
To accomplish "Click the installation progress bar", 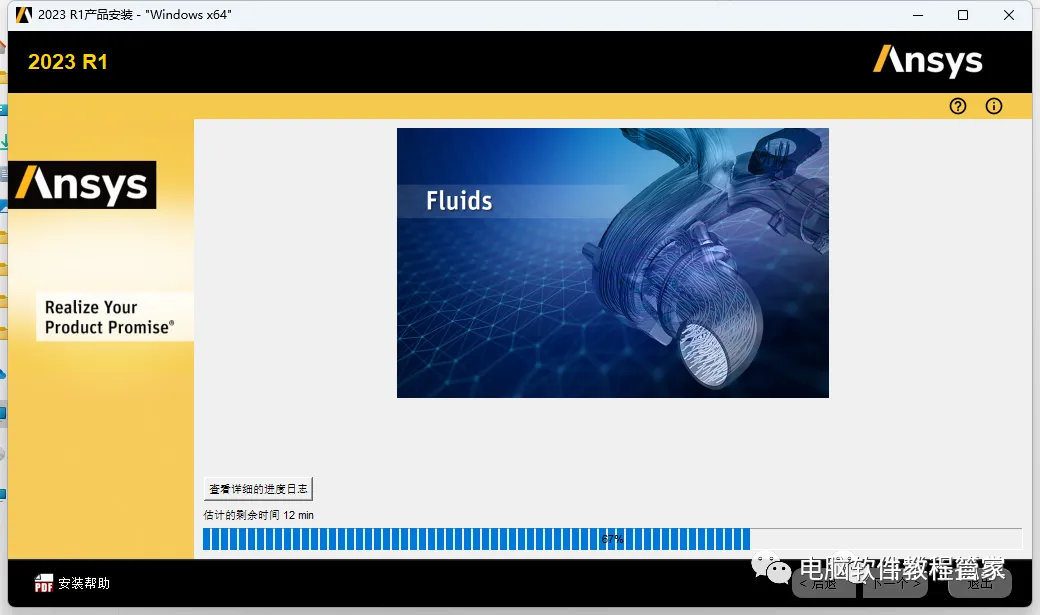I will click(x=612, y=539).
